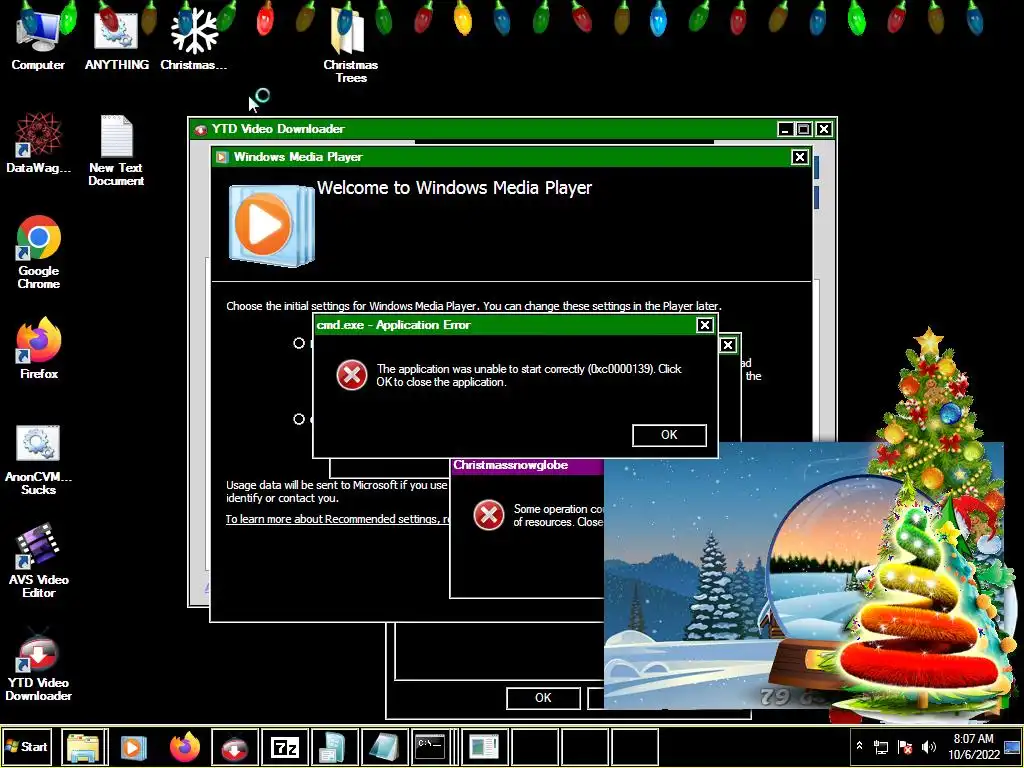1024x768 pixels.
Task: Open File Explorer from taskbar
Action: [x=84, y=746]
